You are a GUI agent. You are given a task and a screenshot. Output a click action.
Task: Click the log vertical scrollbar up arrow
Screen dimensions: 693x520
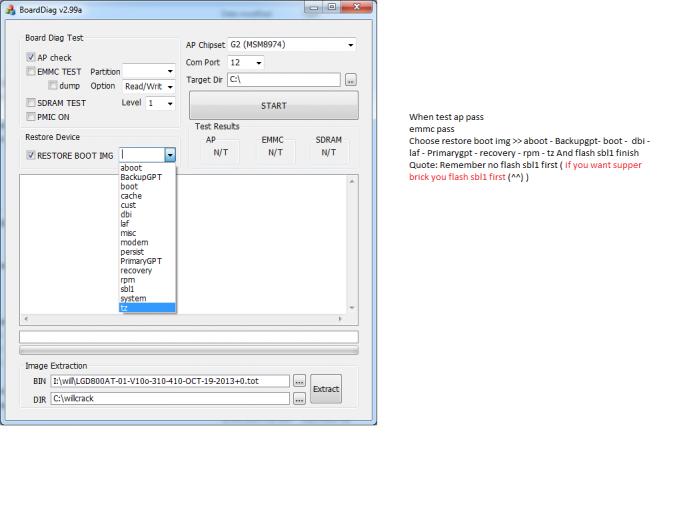352,182
